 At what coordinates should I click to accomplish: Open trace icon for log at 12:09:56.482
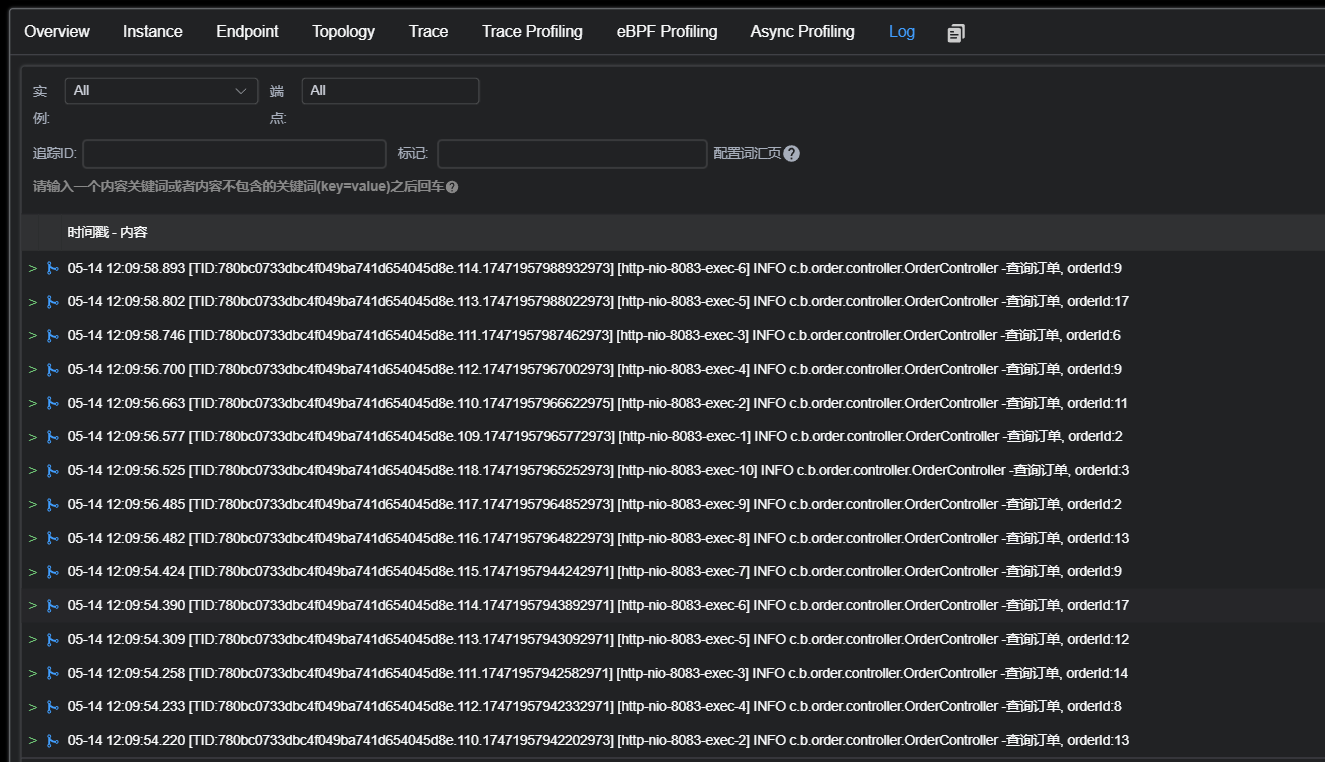pos(53,538)
